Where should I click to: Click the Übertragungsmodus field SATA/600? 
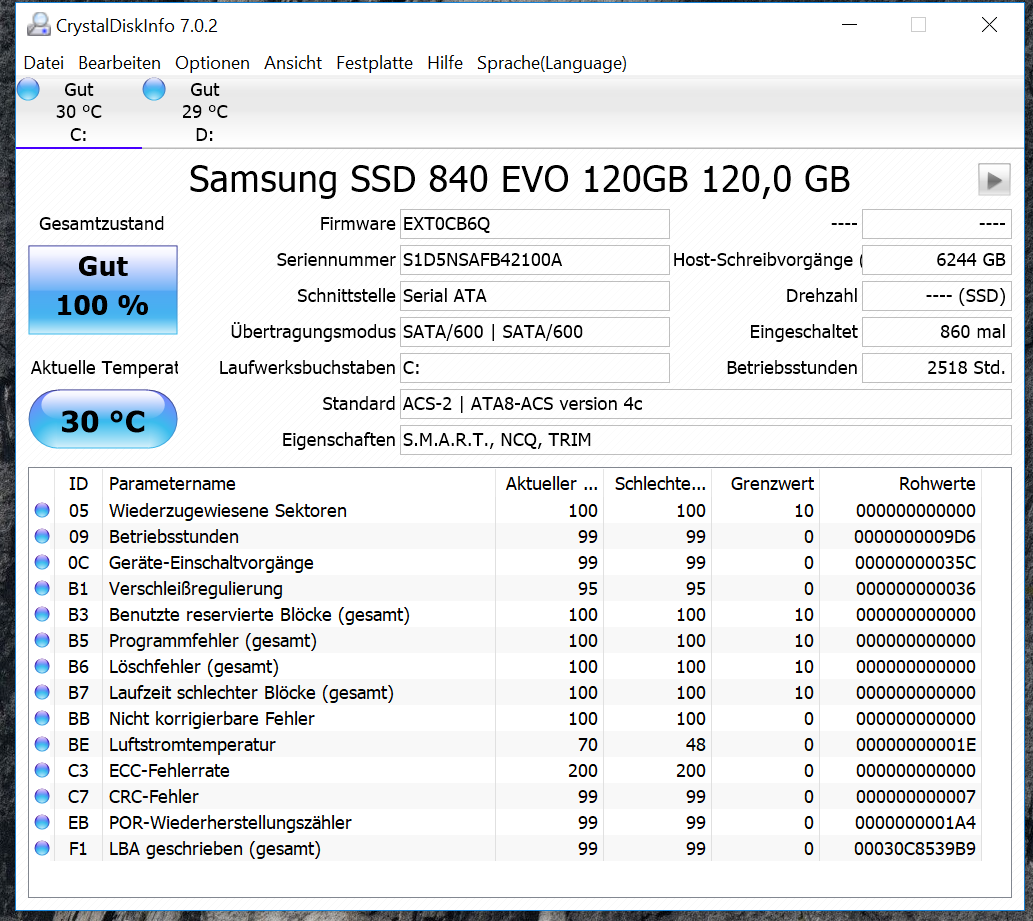(534, 332)
